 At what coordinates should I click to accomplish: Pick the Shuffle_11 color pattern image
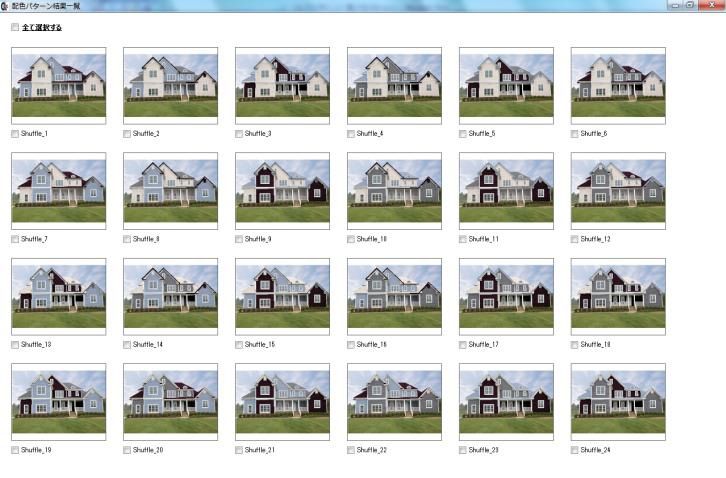pyautogui.click(x=507, y=191)
